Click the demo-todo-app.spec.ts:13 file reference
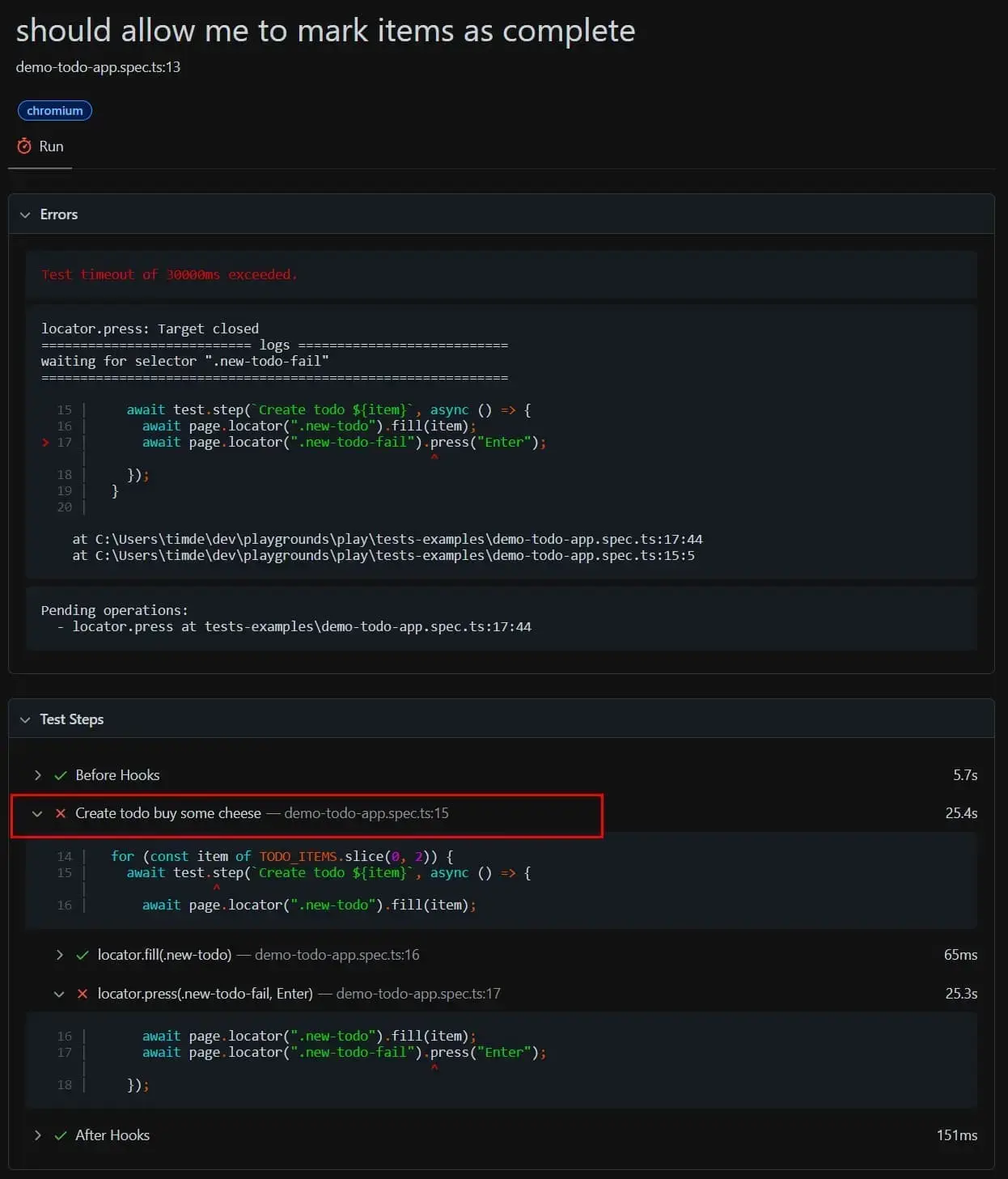The width and height of the screenshot is (1008, 1179). (x=98, y=67)
